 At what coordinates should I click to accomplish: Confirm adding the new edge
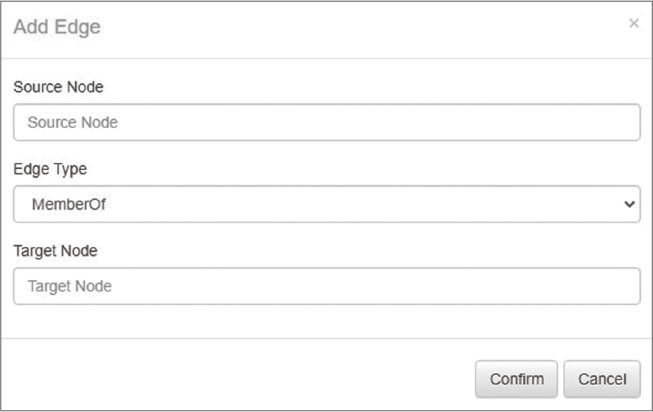[516, 379]
